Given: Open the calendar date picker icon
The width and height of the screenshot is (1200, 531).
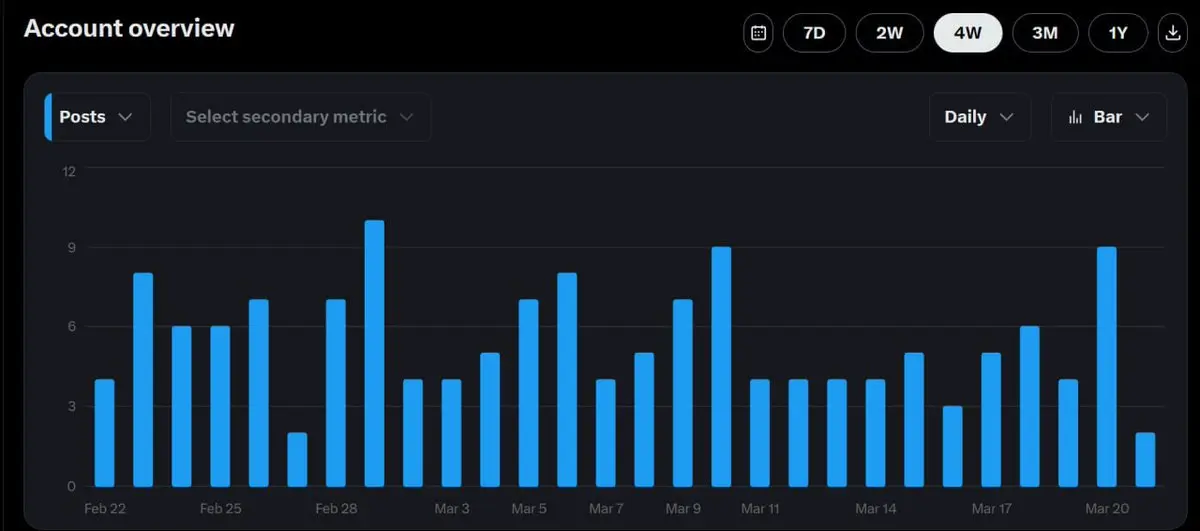Looking at the screenshot, I should (759, 33).
